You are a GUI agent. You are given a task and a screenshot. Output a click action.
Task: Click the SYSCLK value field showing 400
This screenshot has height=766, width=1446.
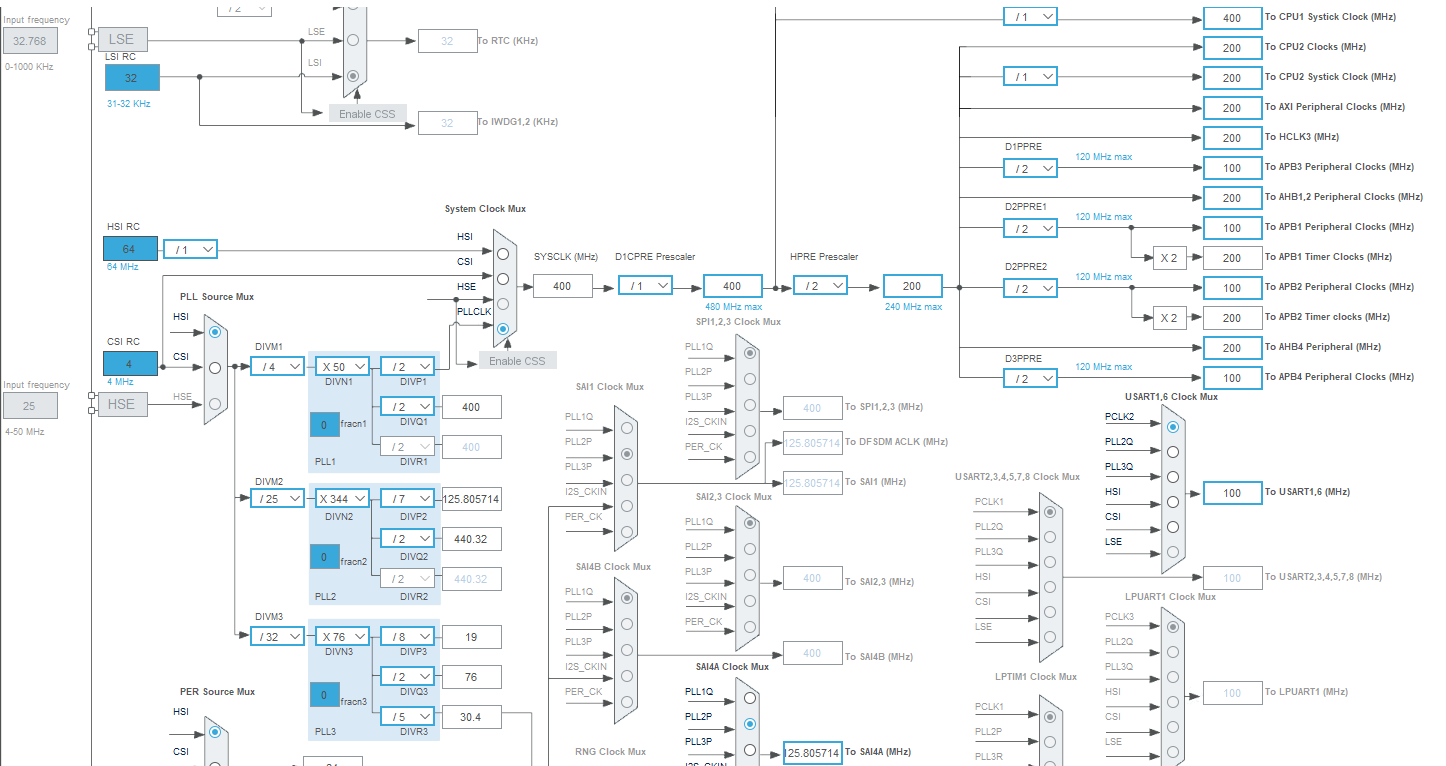point(563,285)
